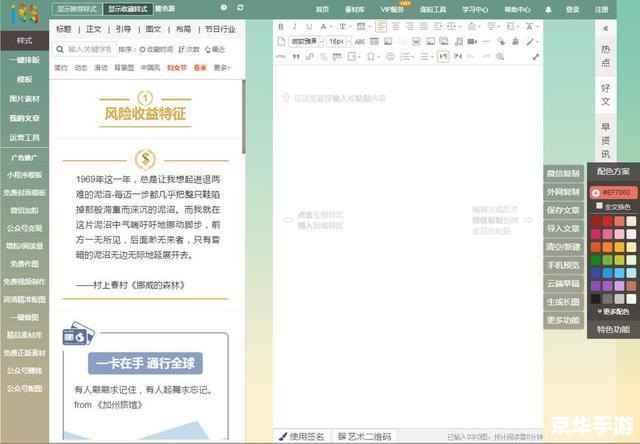This screenshot has width=640, height=444.
Task: Filter styles by the 妇女节 tag
Action: tap(176, 68)
